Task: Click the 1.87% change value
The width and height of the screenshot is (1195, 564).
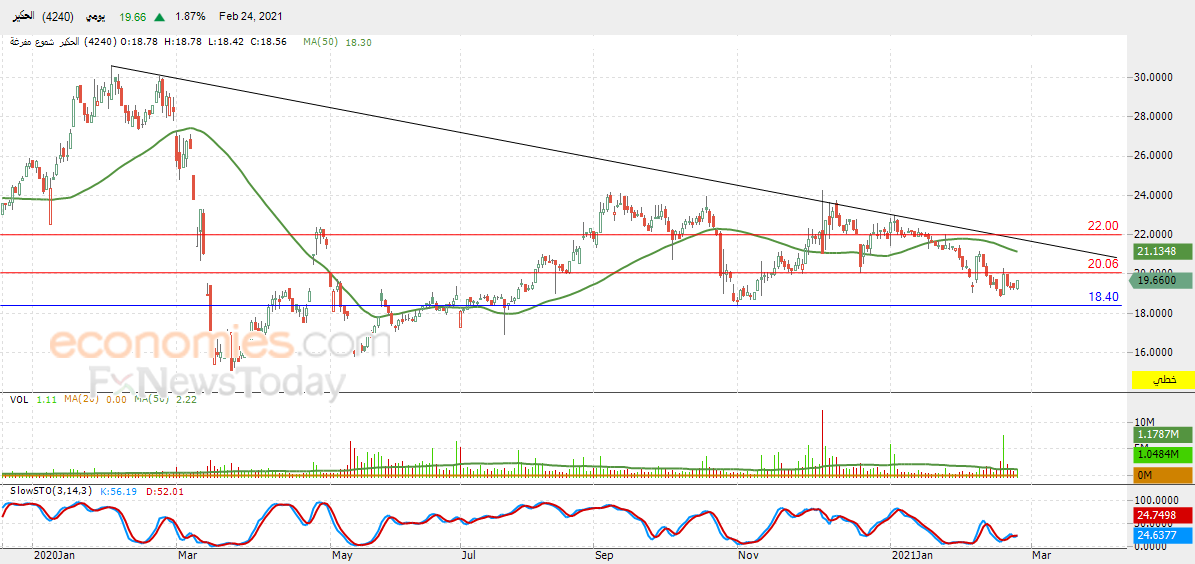Action: click(189, 16)
